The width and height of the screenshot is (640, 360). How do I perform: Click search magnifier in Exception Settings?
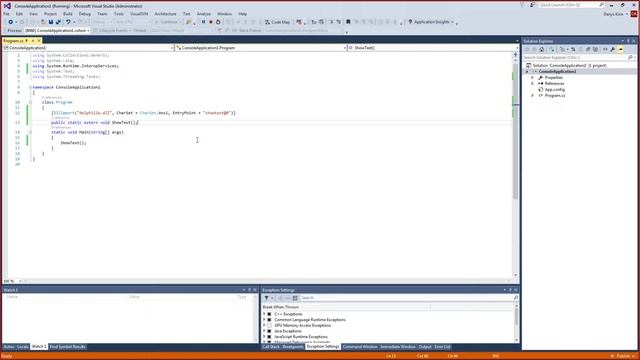click(x=516, y=298)
